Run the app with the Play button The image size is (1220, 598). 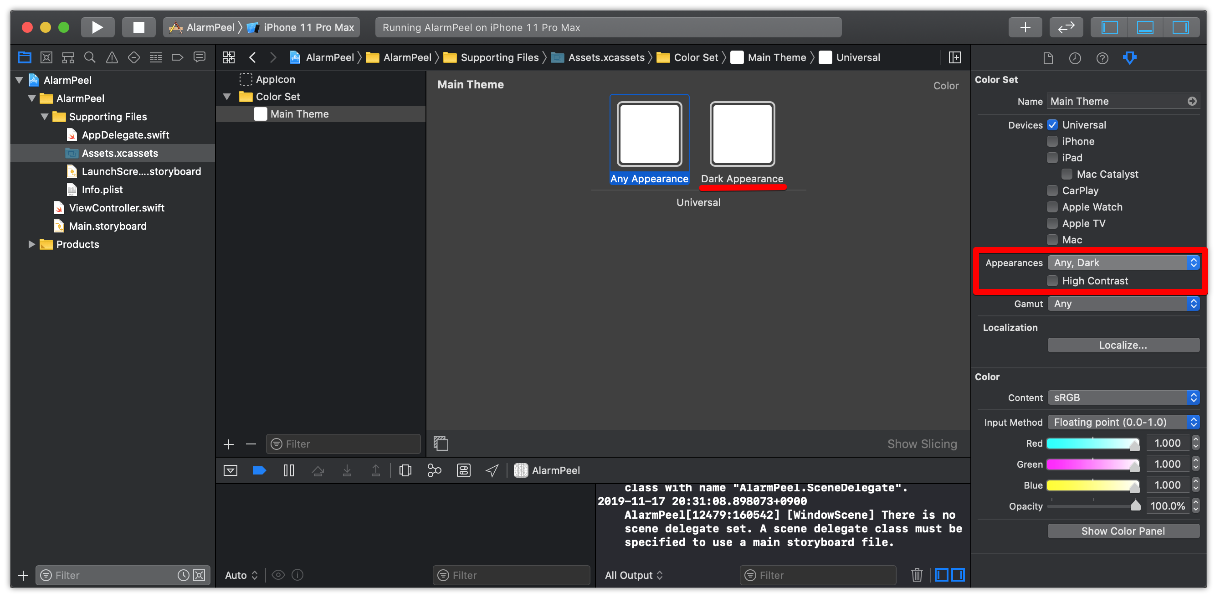(x=97, y=27)
